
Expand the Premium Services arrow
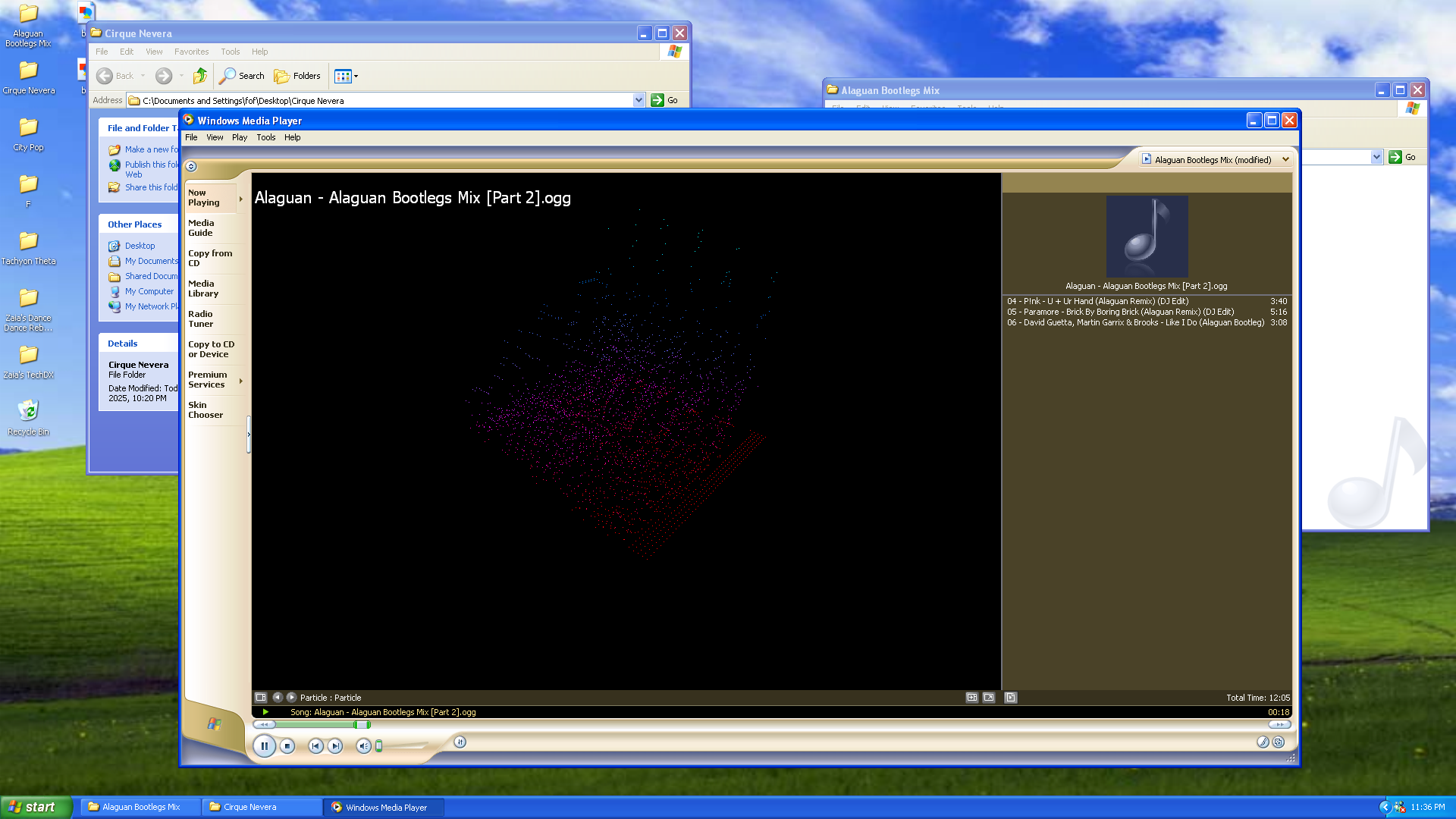tap(241, 381)
